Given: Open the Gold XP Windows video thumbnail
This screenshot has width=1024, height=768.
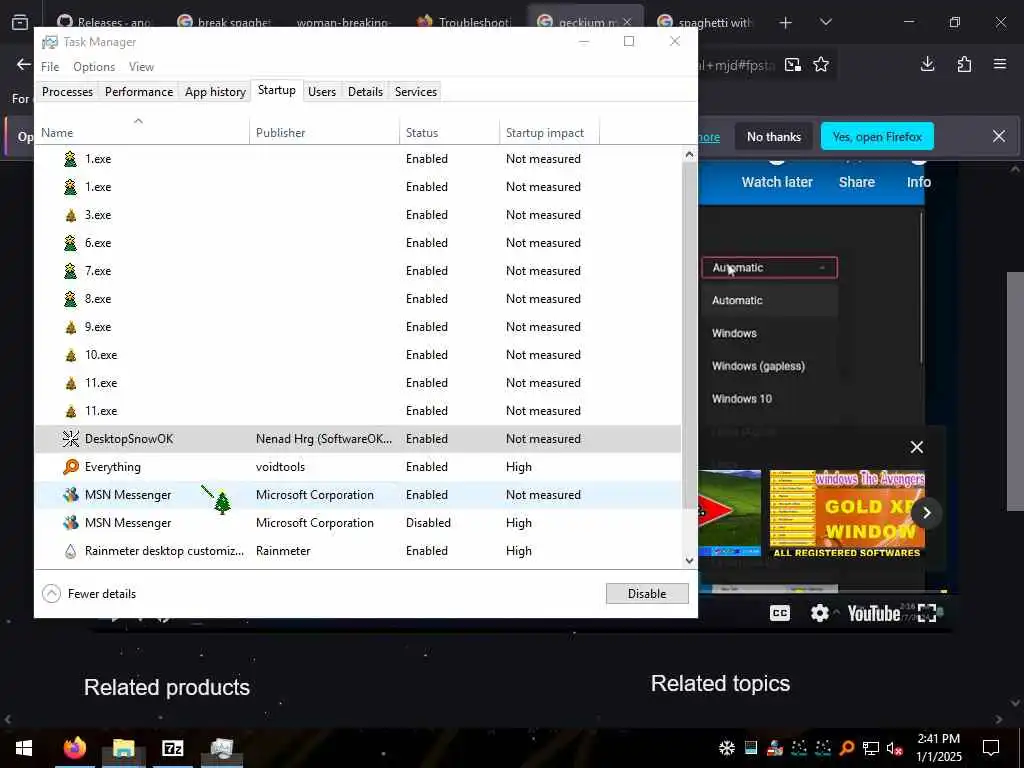Looking at the screenshot, I should pos(847,513).
